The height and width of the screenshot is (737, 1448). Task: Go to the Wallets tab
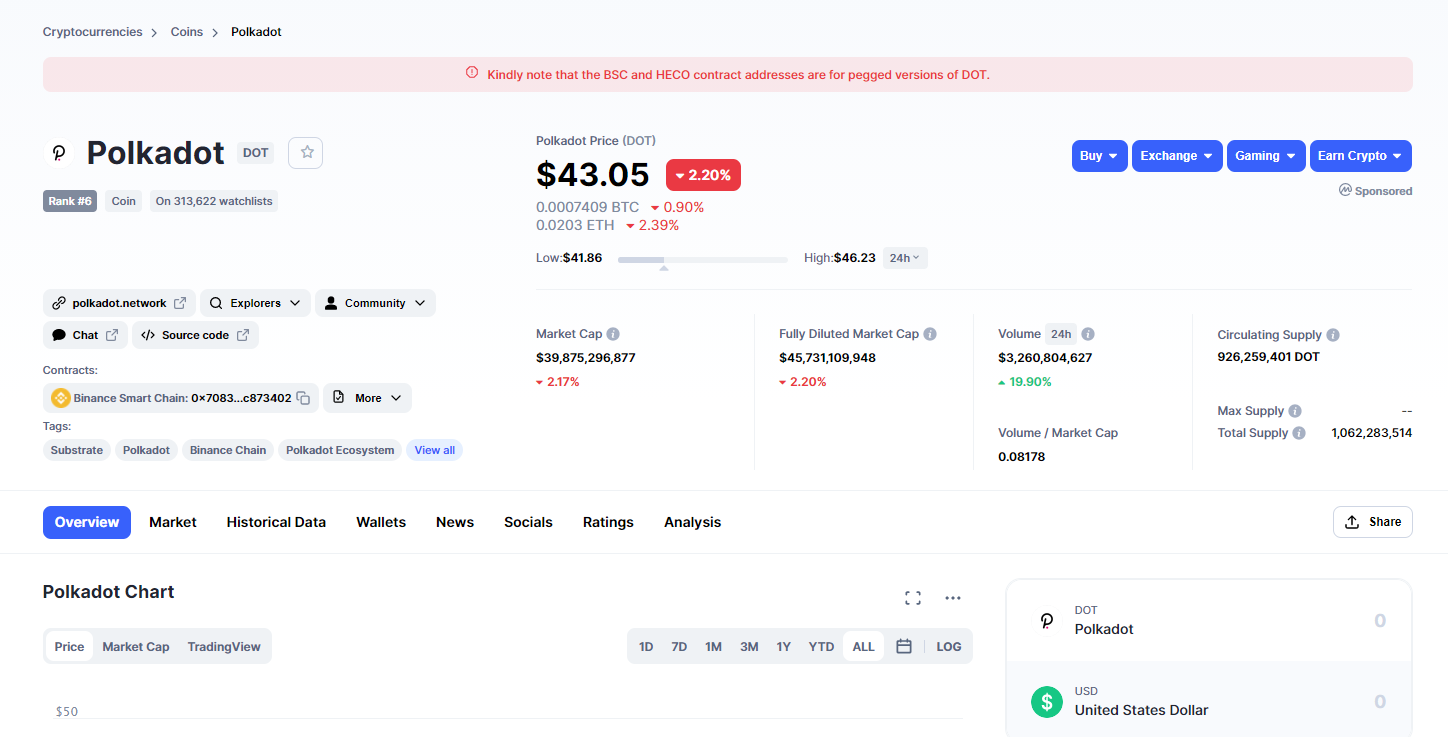pos(381,522)
